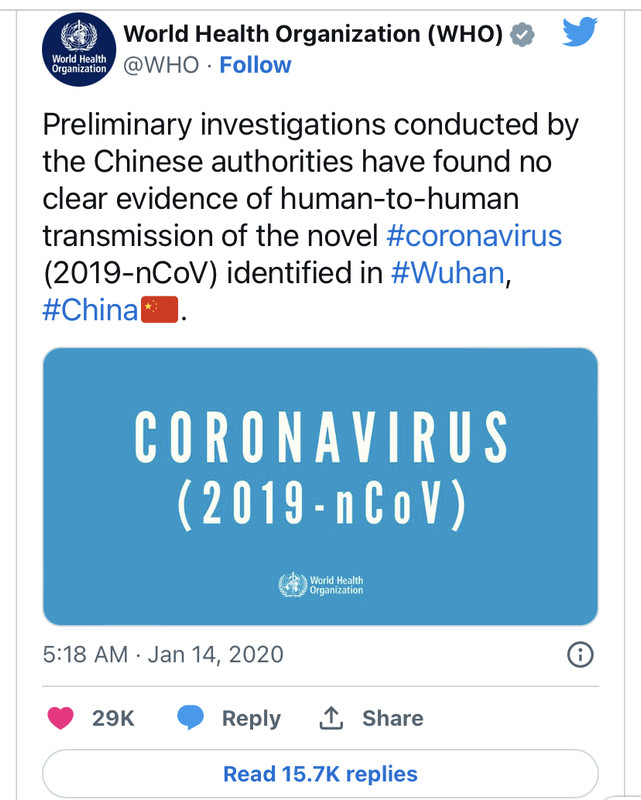Click the share upload arrow icon
Screen dimensions: 641x800
point(331,718)
